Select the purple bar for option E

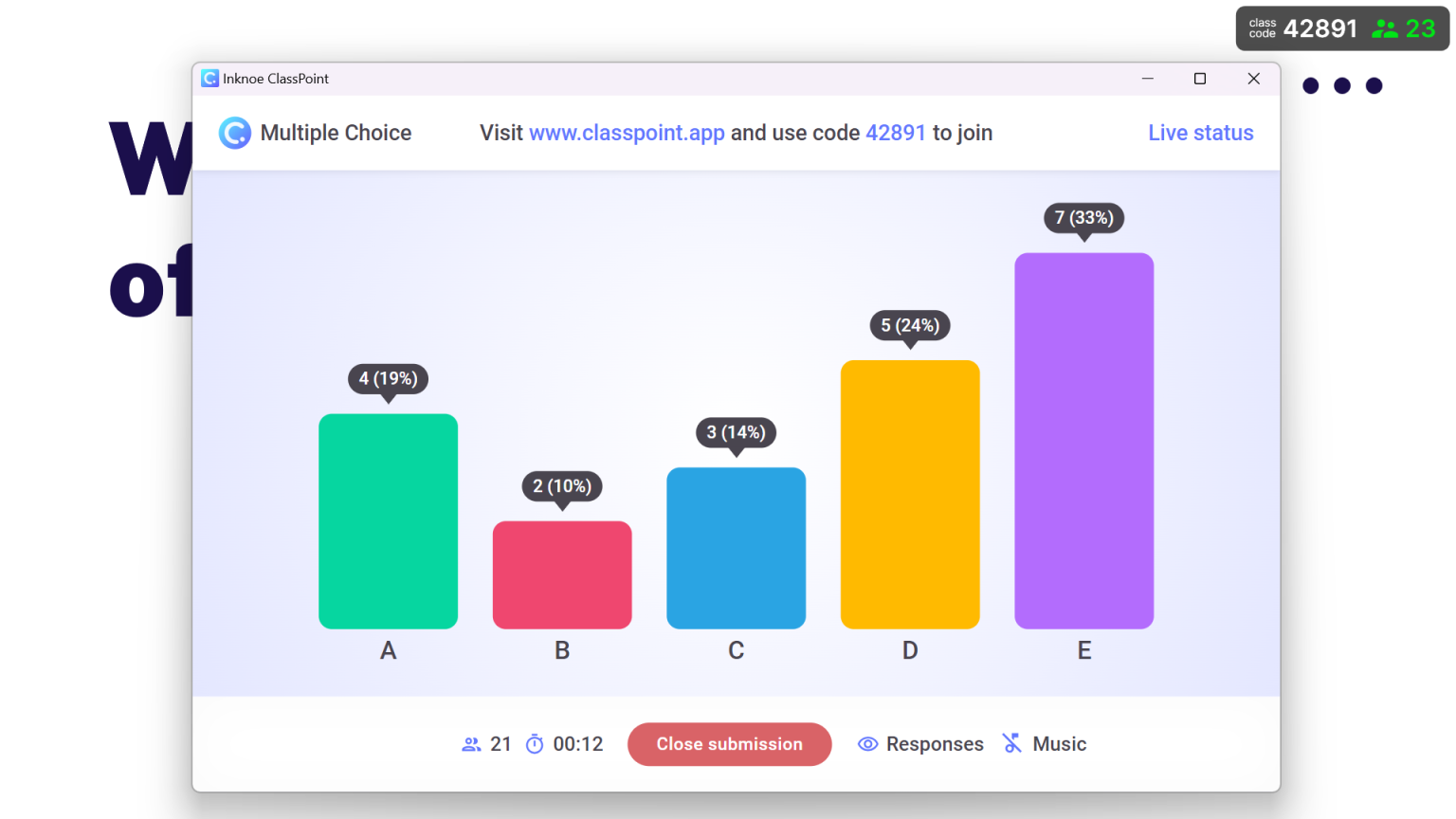click(x=1083, y=436)
